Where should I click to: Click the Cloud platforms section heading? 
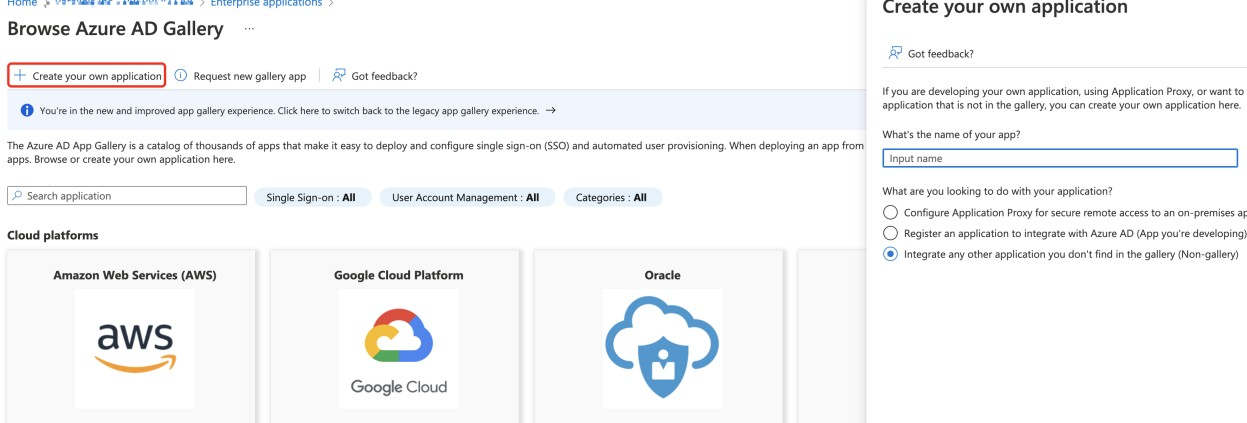[53, 235]
